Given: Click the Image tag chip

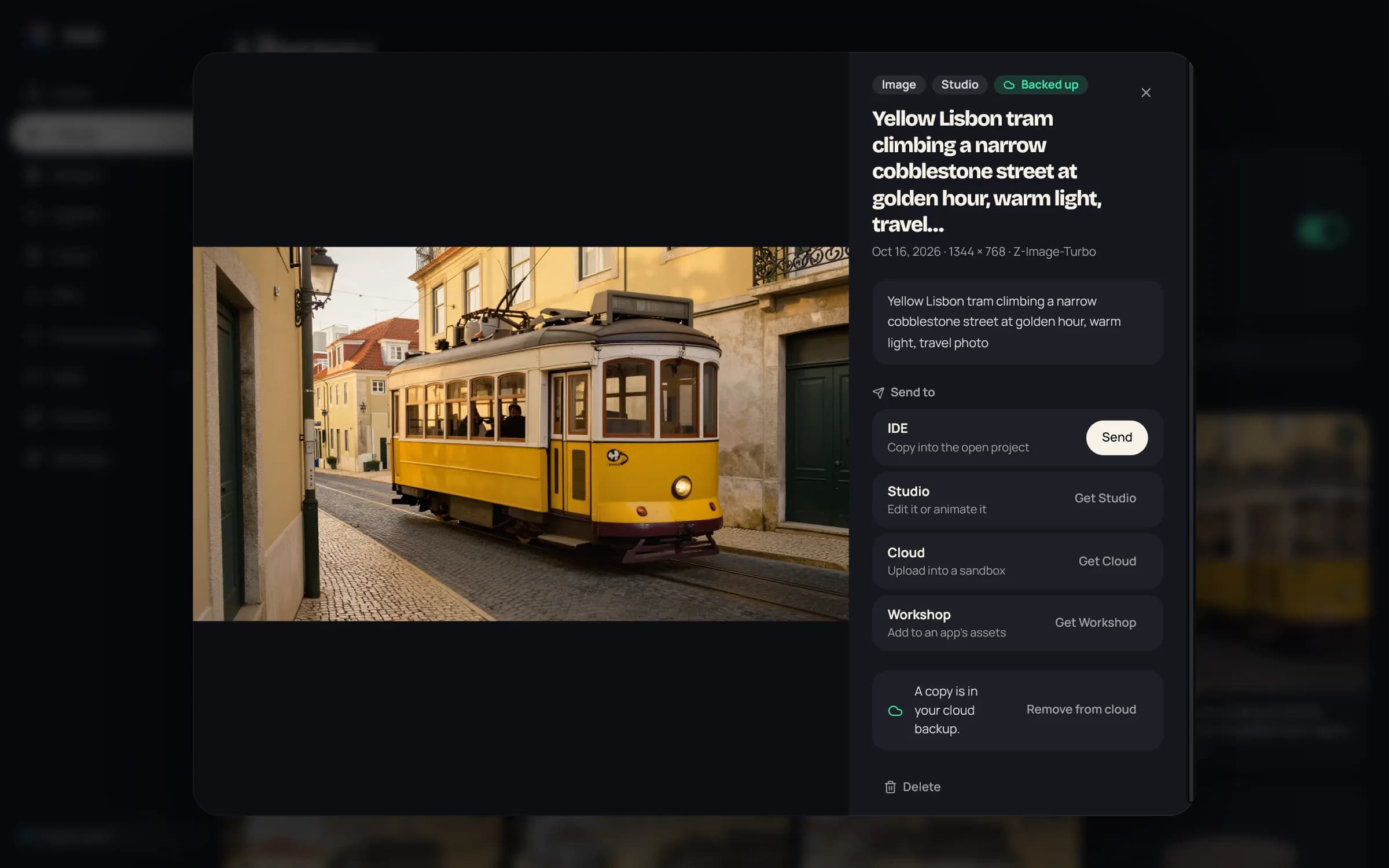Looking at the screenshot, I should click(x=898, y=84).
